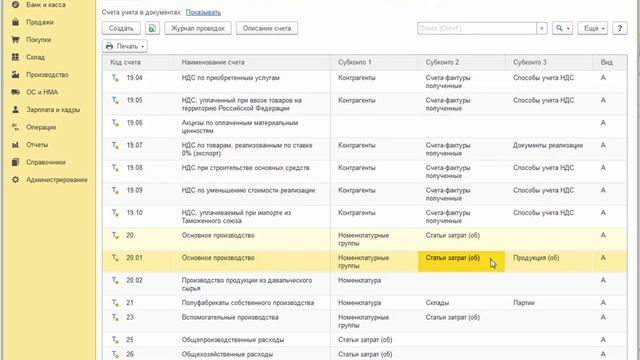The width and height of the screenshot is (640, 360).
Task: Click the Операции icon in sidebar
Action: pyautogui.click(x=16, y=127)
